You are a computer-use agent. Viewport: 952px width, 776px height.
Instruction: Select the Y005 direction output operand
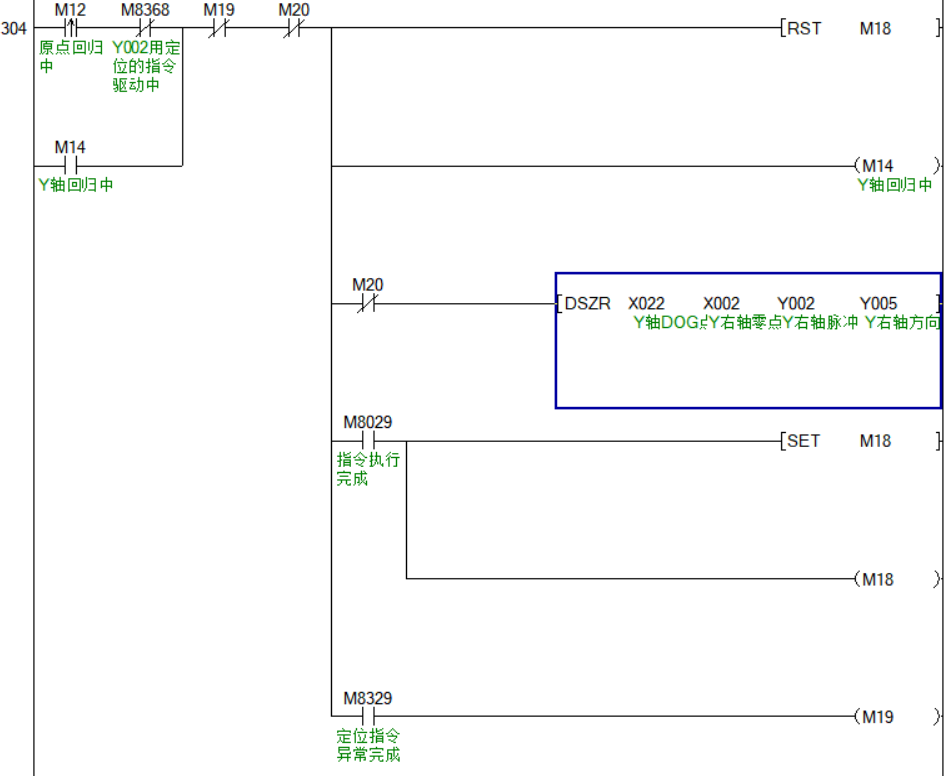(878, 304)
